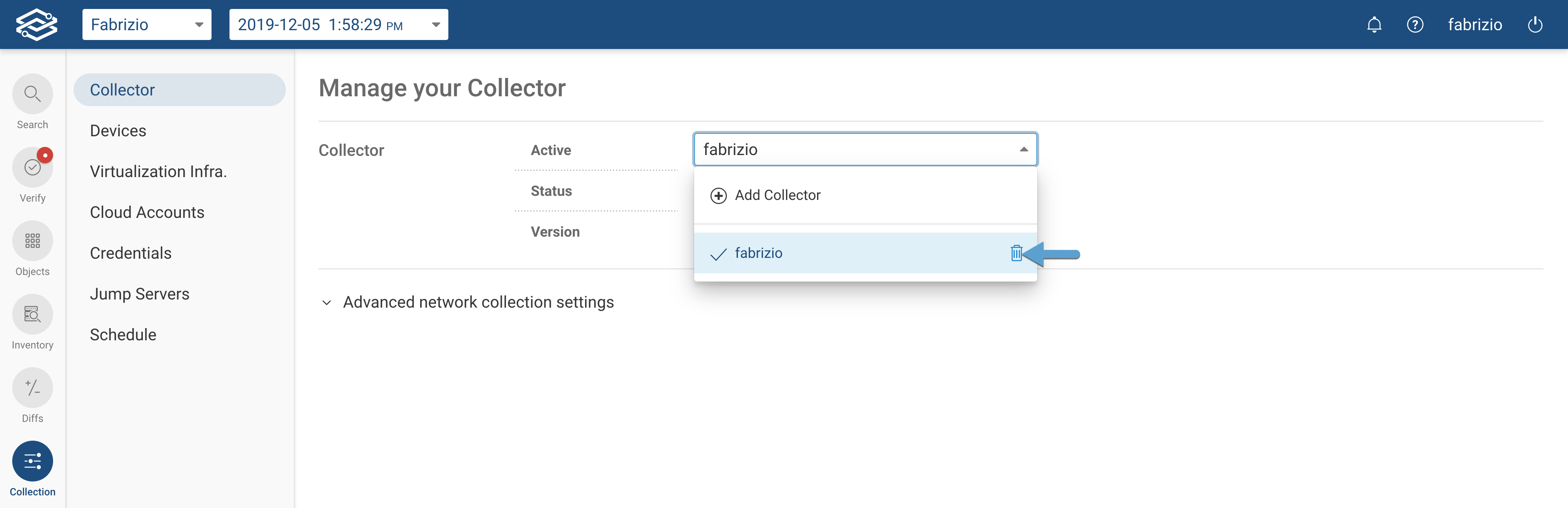The width and height of the screenshot is (1568, 508).
Task: Open the notifications bell
Action: coord(1374,24)
